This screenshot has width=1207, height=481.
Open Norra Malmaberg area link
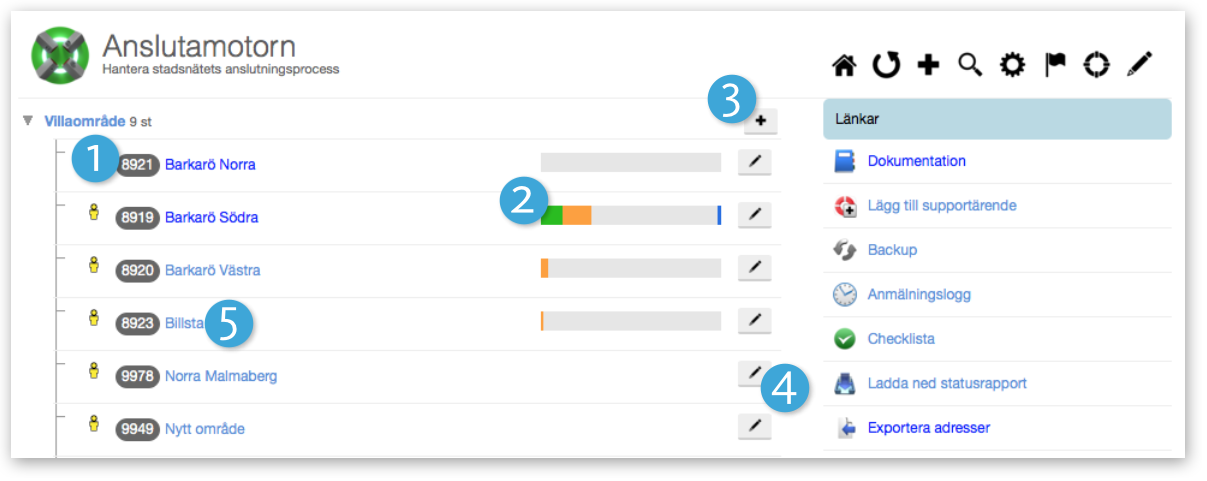[221, 376]
